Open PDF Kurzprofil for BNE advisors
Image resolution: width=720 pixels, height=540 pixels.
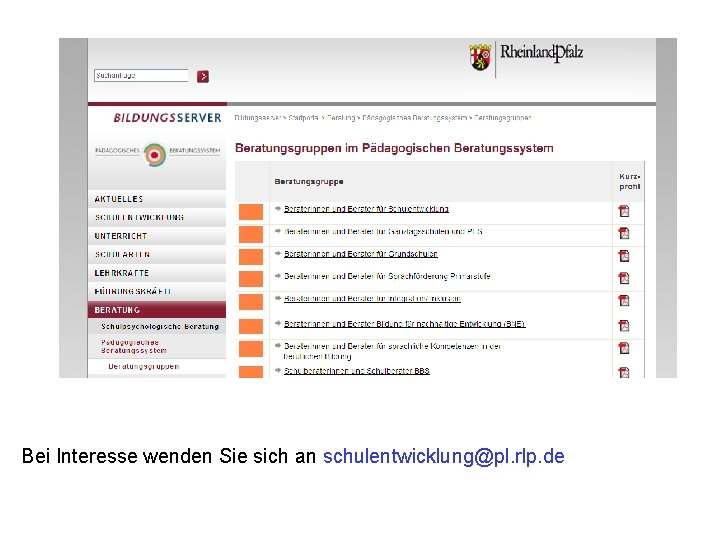624,326
